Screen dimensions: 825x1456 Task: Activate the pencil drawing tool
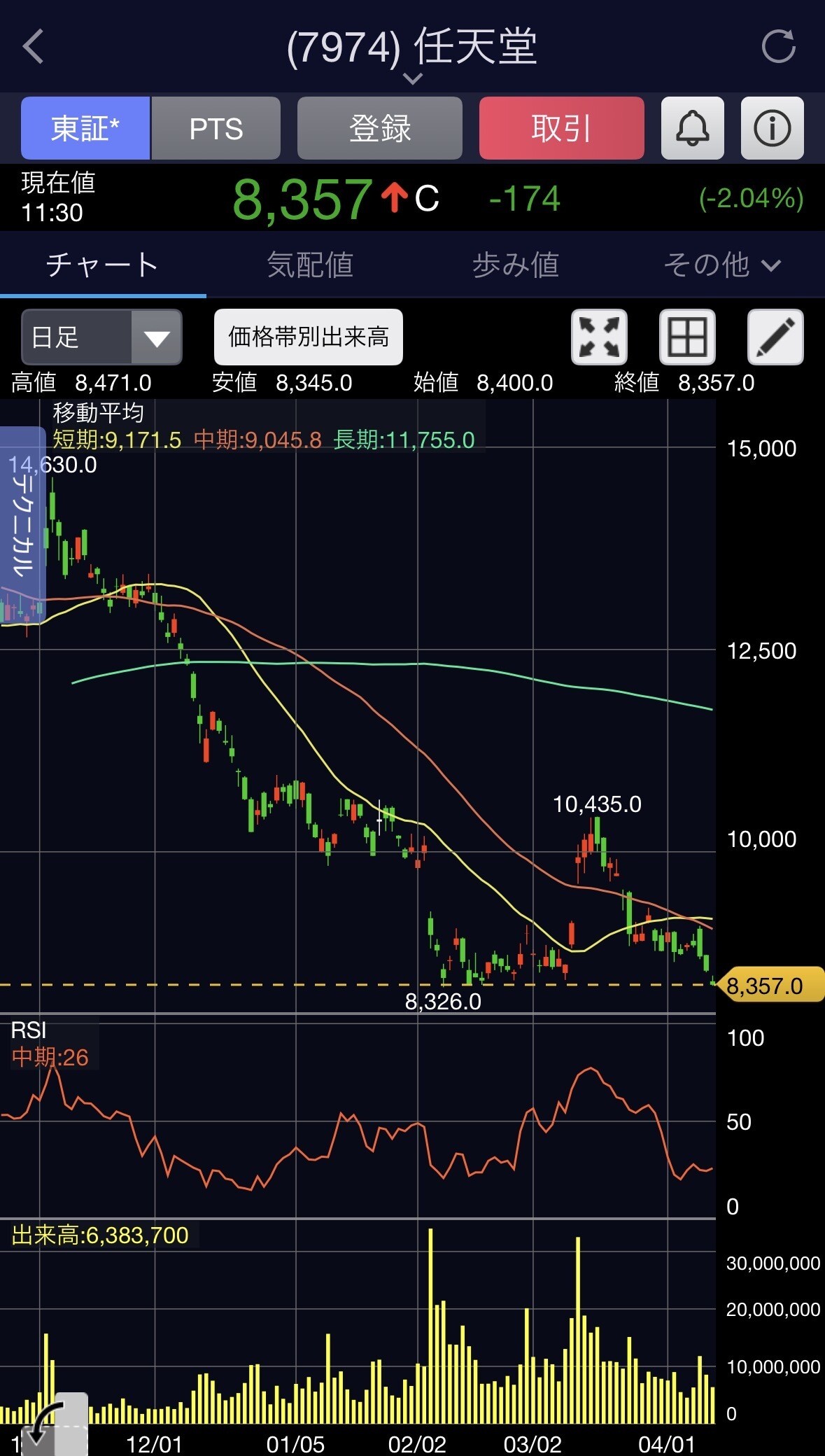(x=775, y=337)
